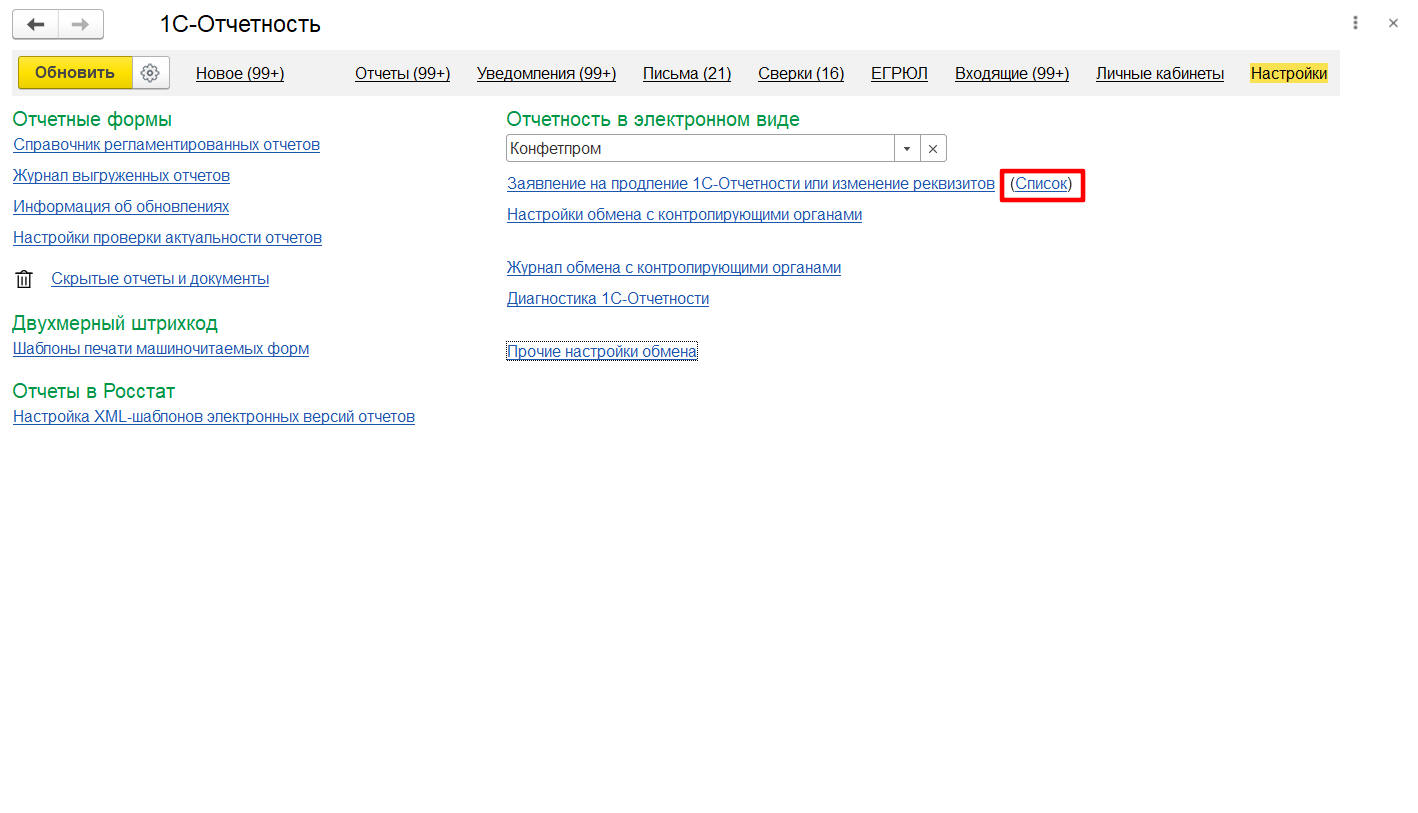The height and width of the screenshot is (813, 1418).
Task: Open Настройка XML-шаблонов электронных версий отчетов
Action: (214, 417)
